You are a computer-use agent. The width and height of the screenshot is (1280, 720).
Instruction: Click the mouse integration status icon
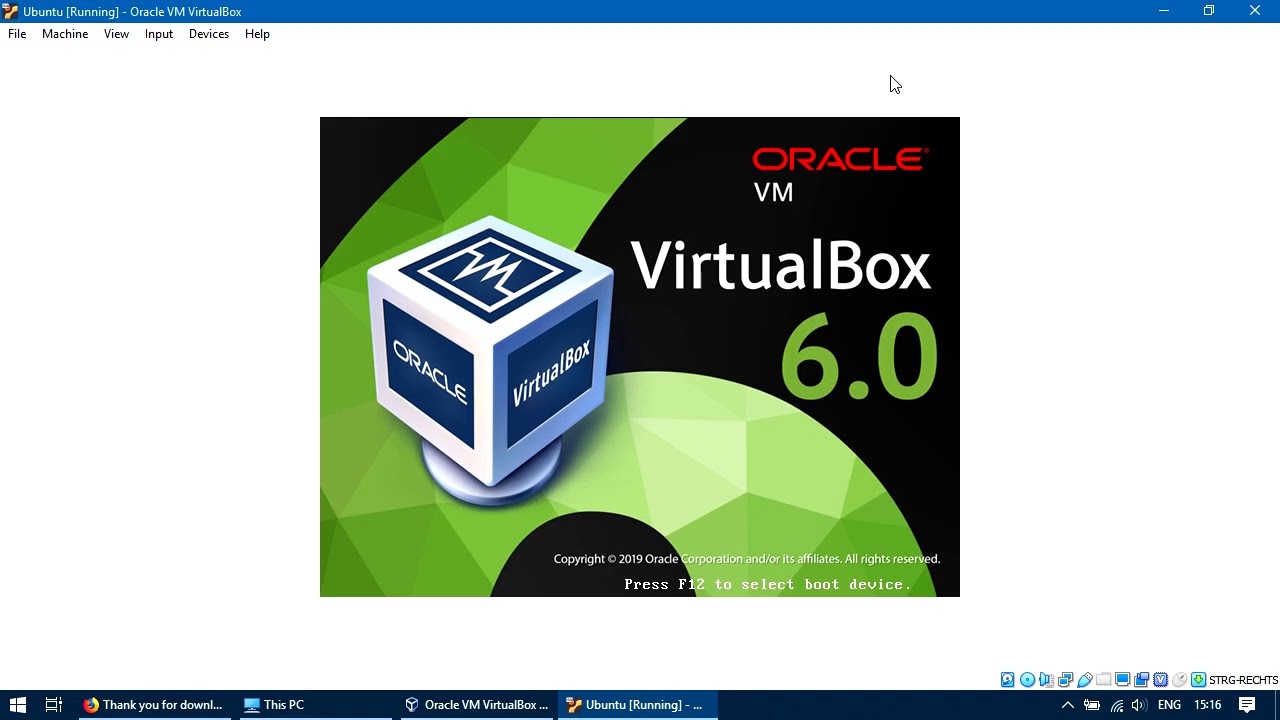(x=1179, y=680)
